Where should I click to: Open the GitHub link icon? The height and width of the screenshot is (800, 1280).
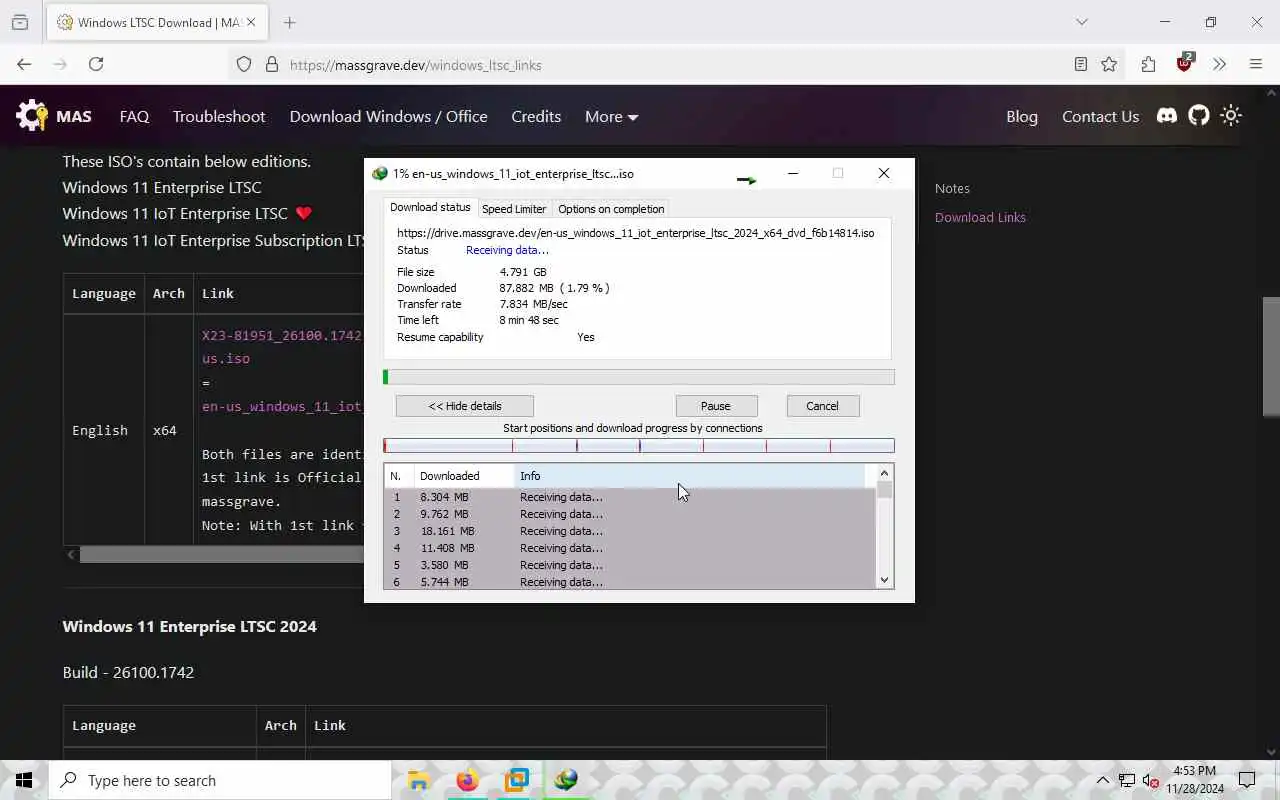pyautogui.click(x=1199, y=116)
